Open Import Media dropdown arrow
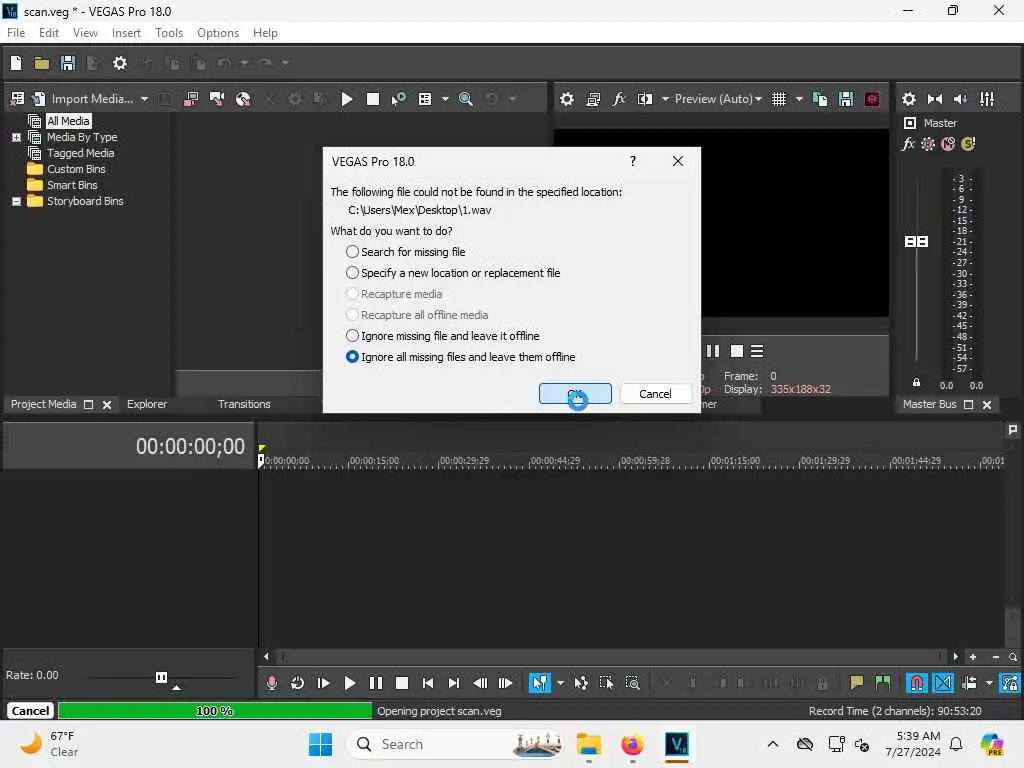The width and height of the screenshot is (1024, 768). click(x=144, y=99)
